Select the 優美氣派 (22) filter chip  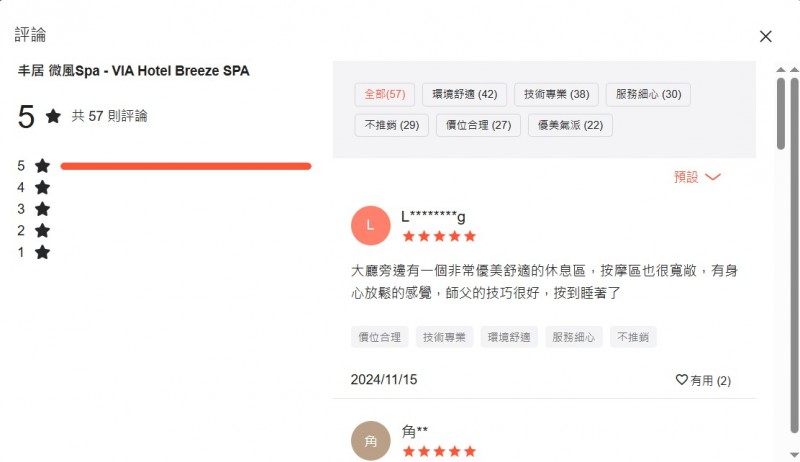[570, 125]
